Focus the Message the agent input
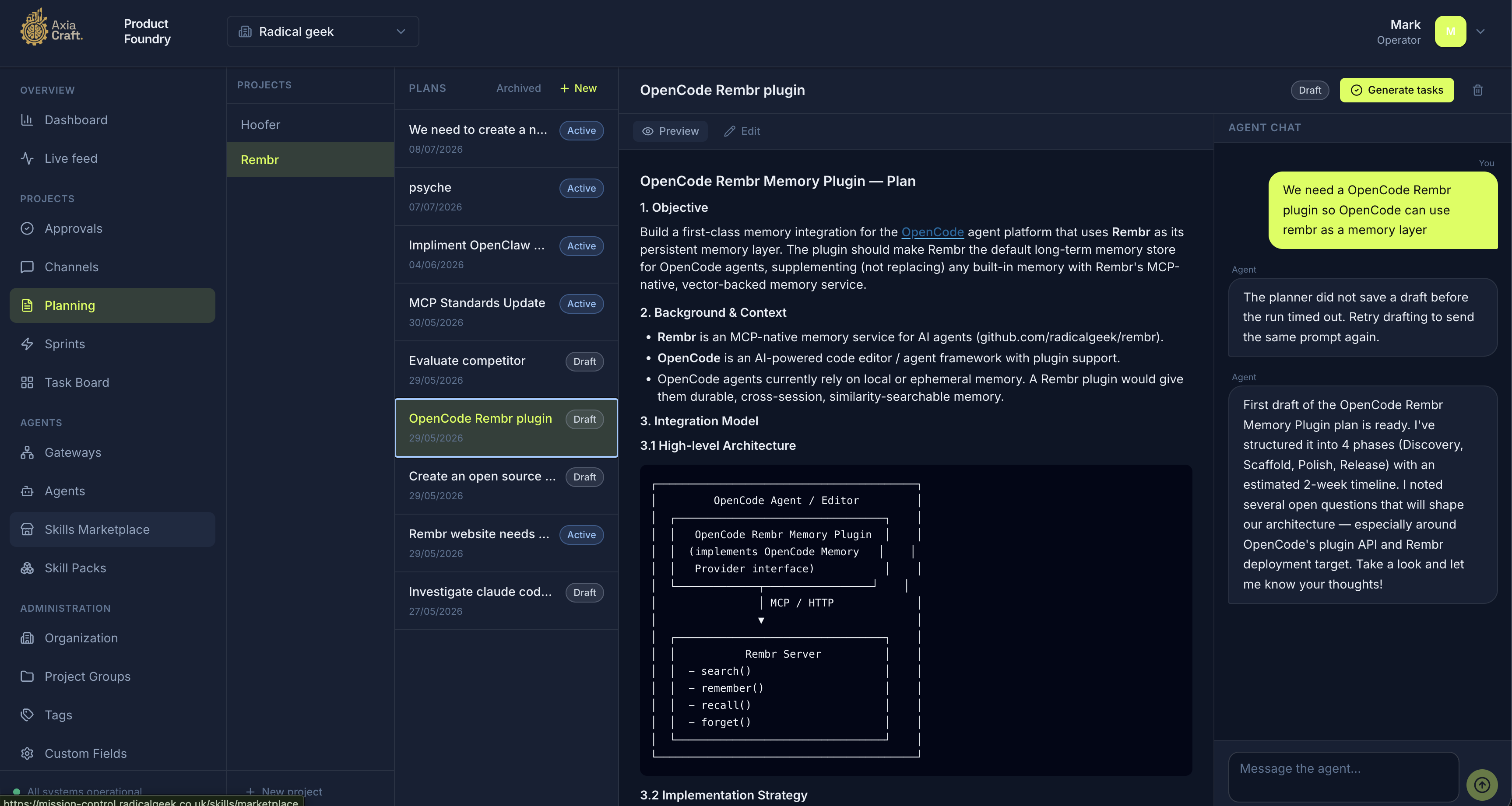 tap(1343, 777)
